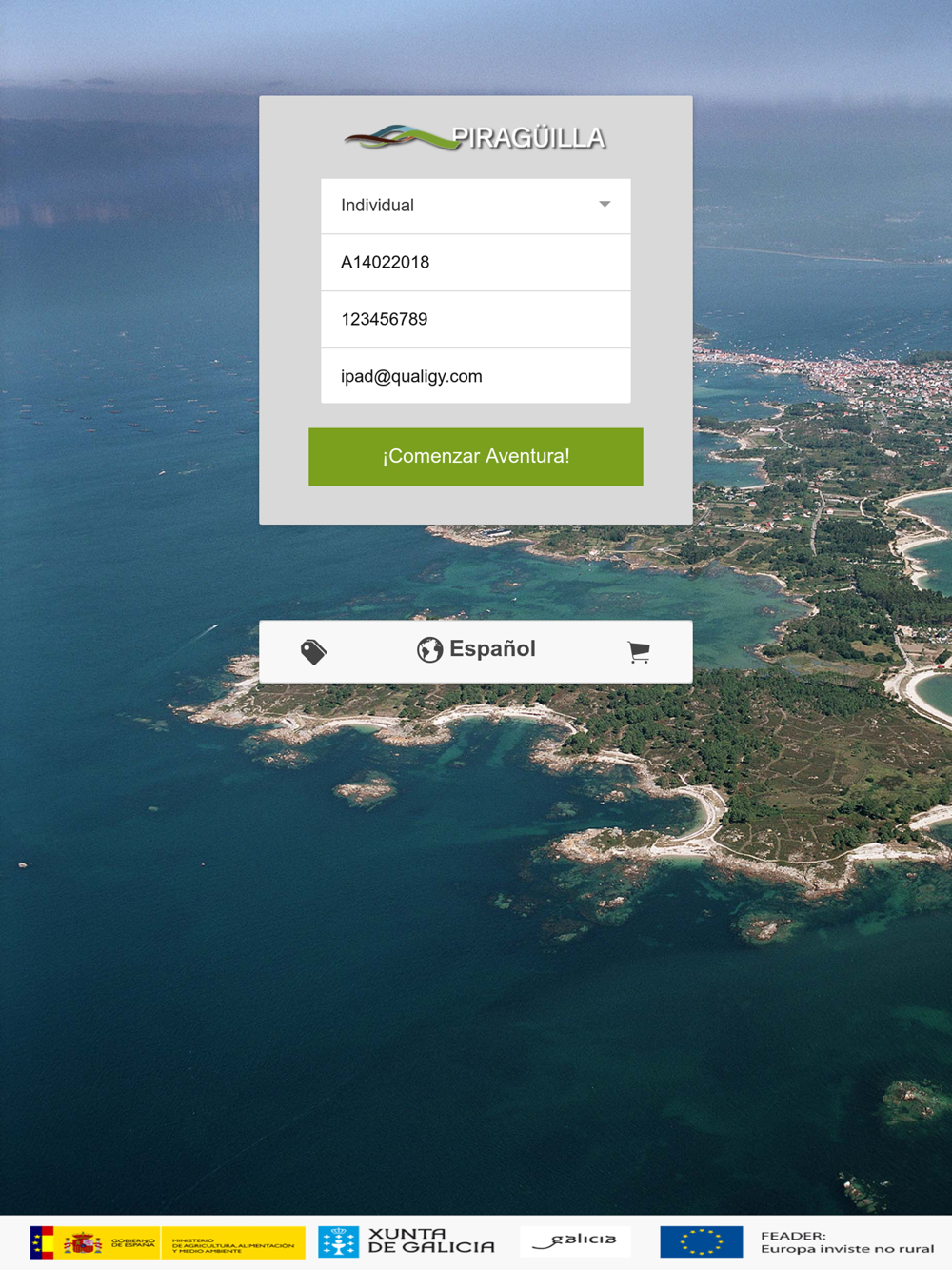Click the globe language icon

429,649
